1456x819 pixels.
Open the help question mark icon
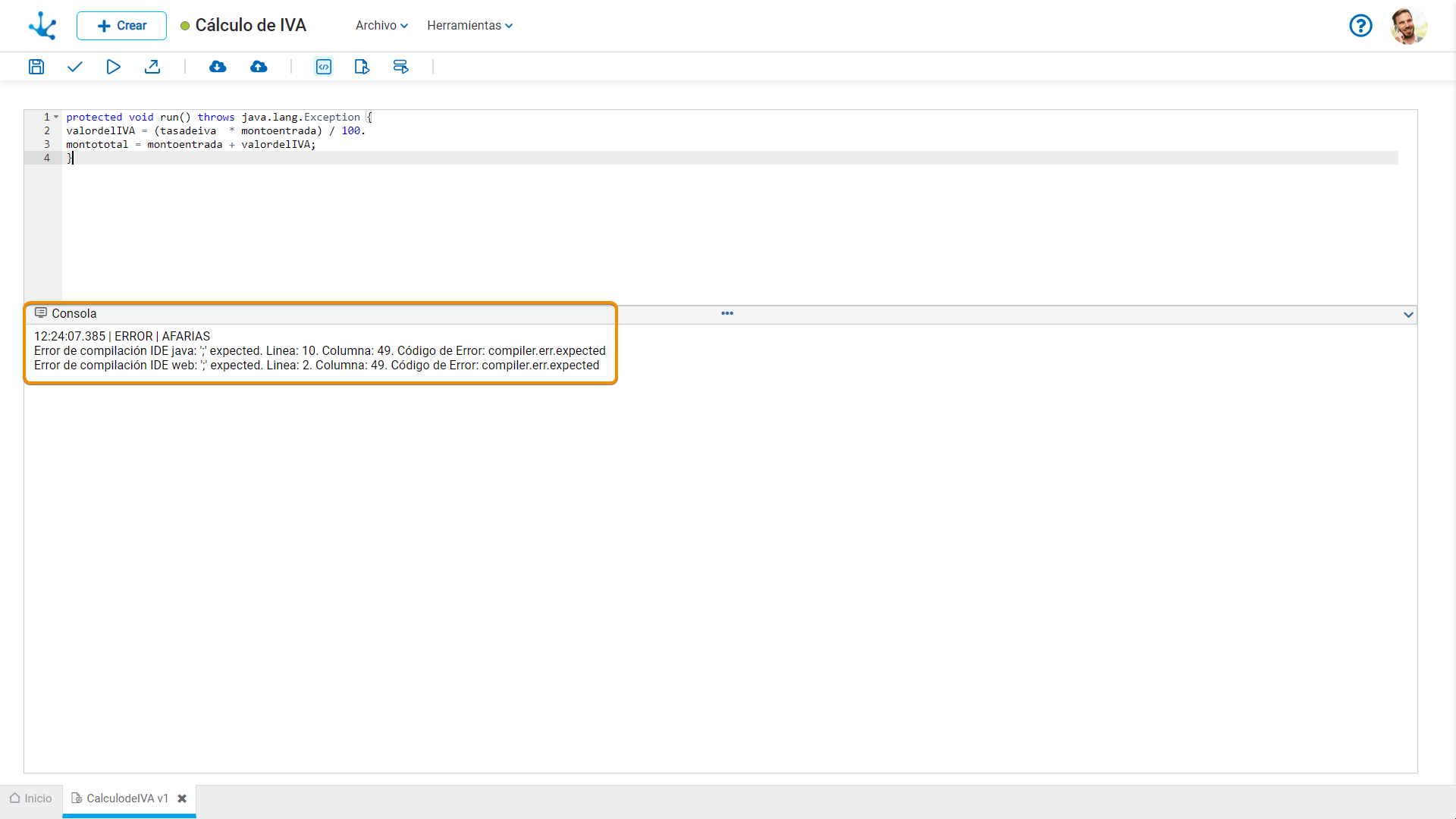1360,26
